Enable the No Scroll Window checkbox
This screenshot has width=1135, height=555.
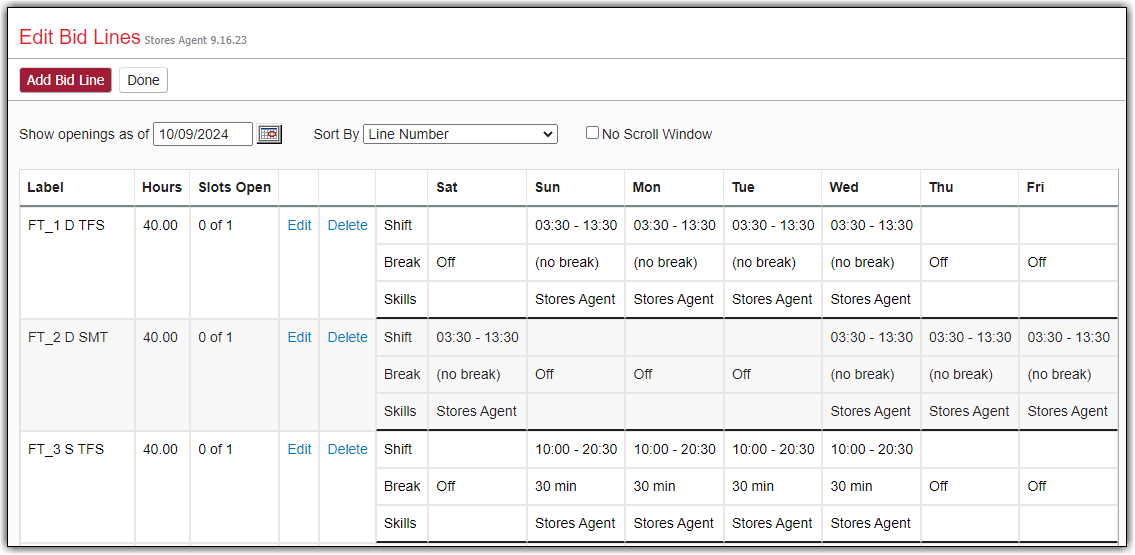coord(592,133)
